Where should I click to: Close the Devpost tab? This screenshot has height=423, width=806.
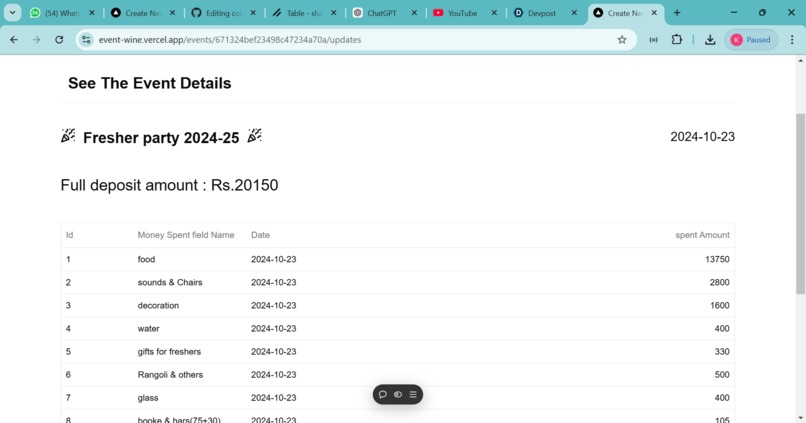(574, 13)
